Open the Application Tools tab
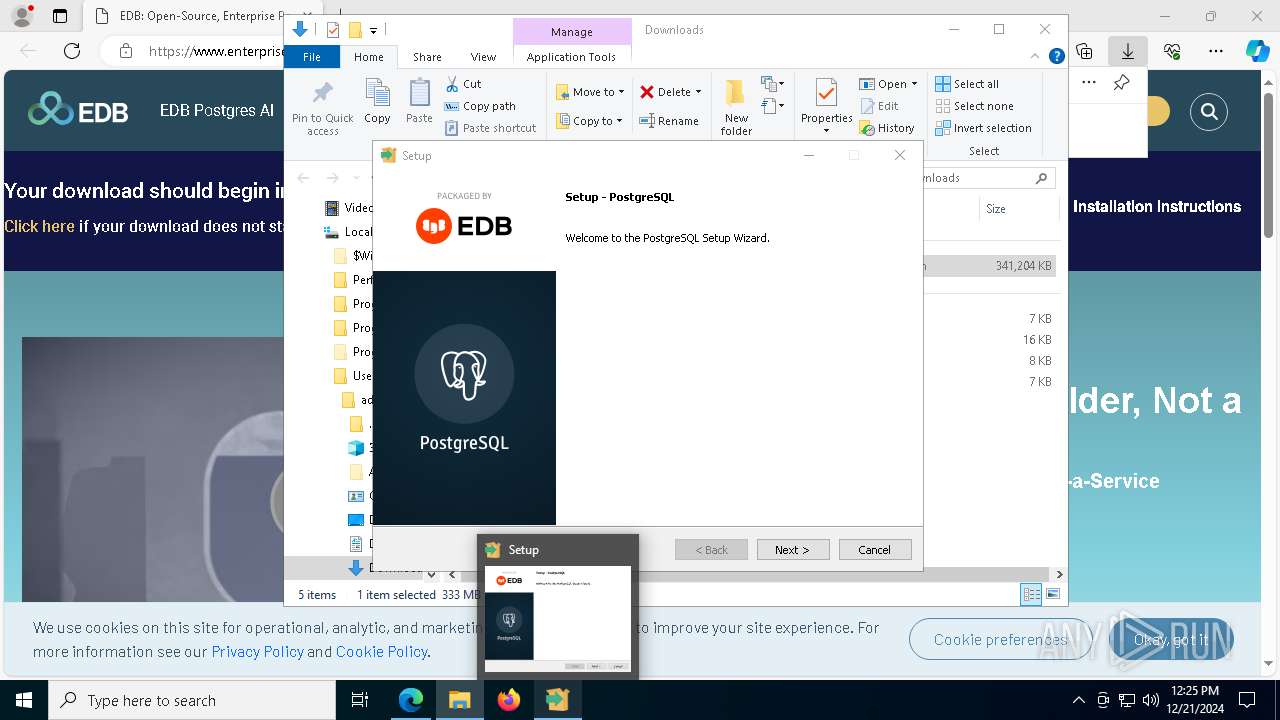This screenshot has width=1280, height=720. pos(571,57)
